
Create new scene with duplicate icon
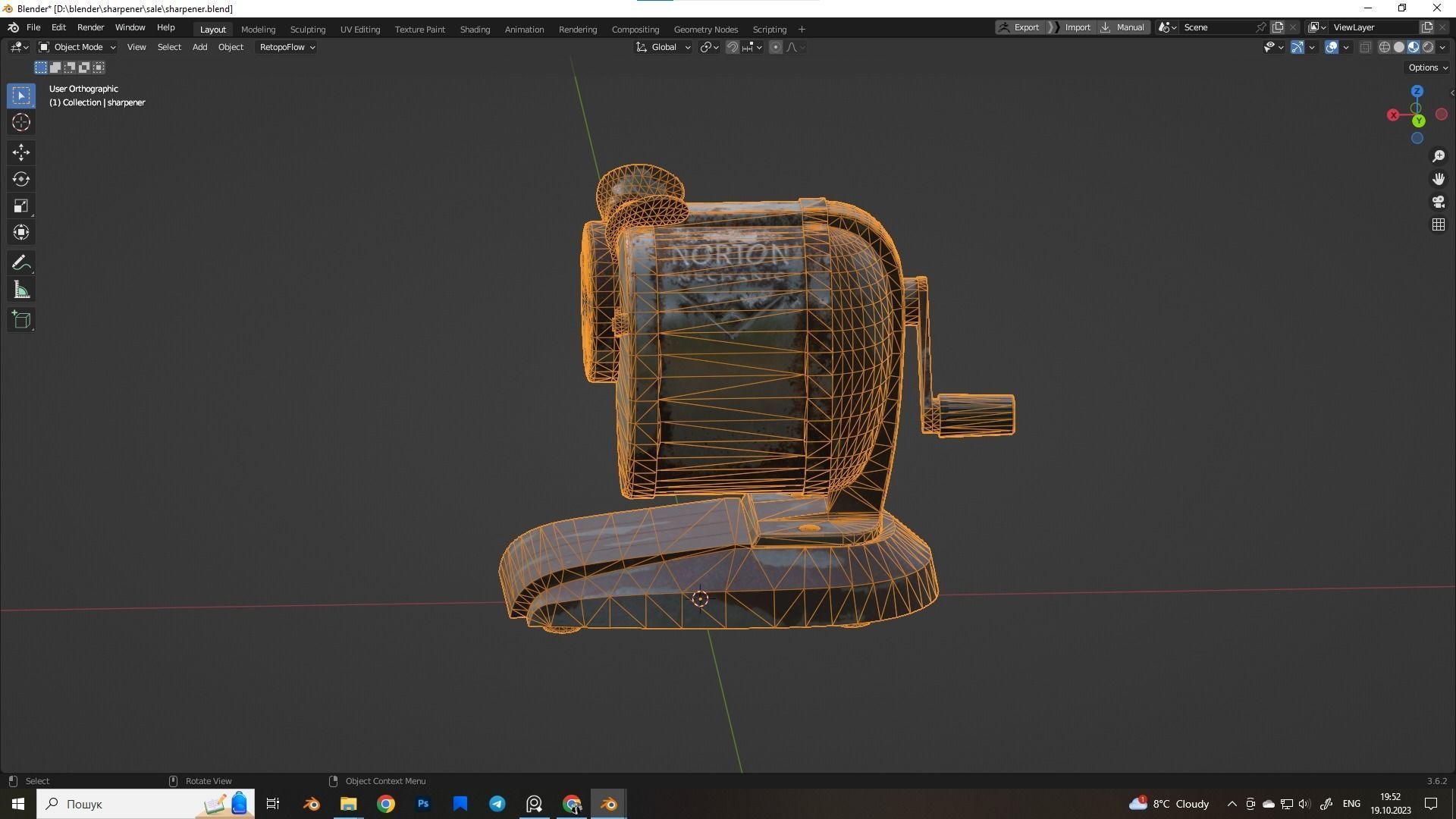[1278, 27]
